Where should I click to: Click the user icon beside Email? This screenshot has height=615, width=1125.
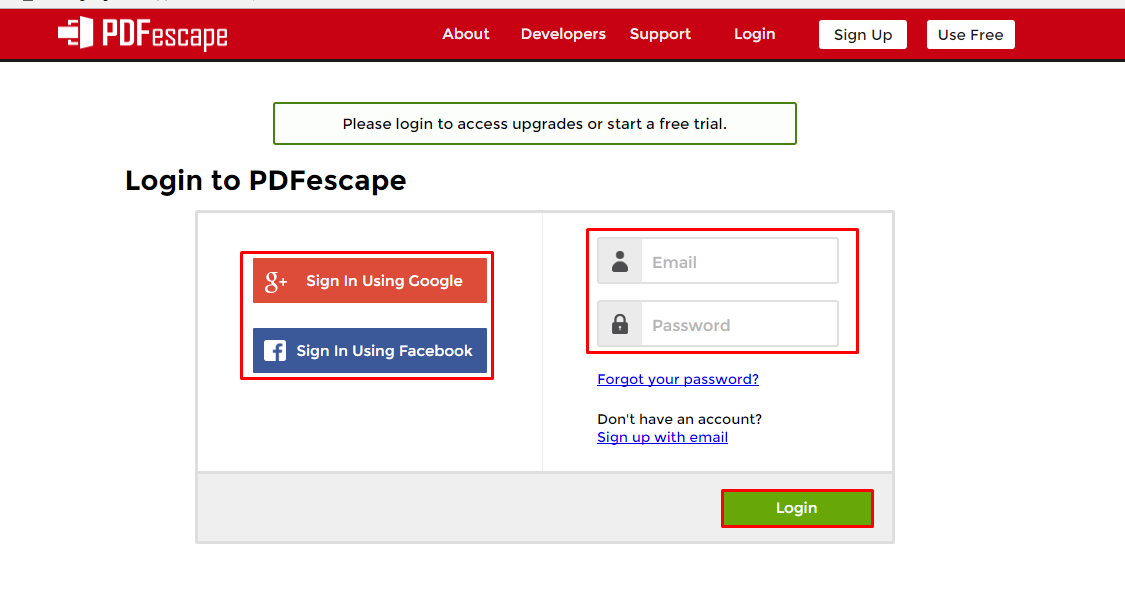pos(620,261)
